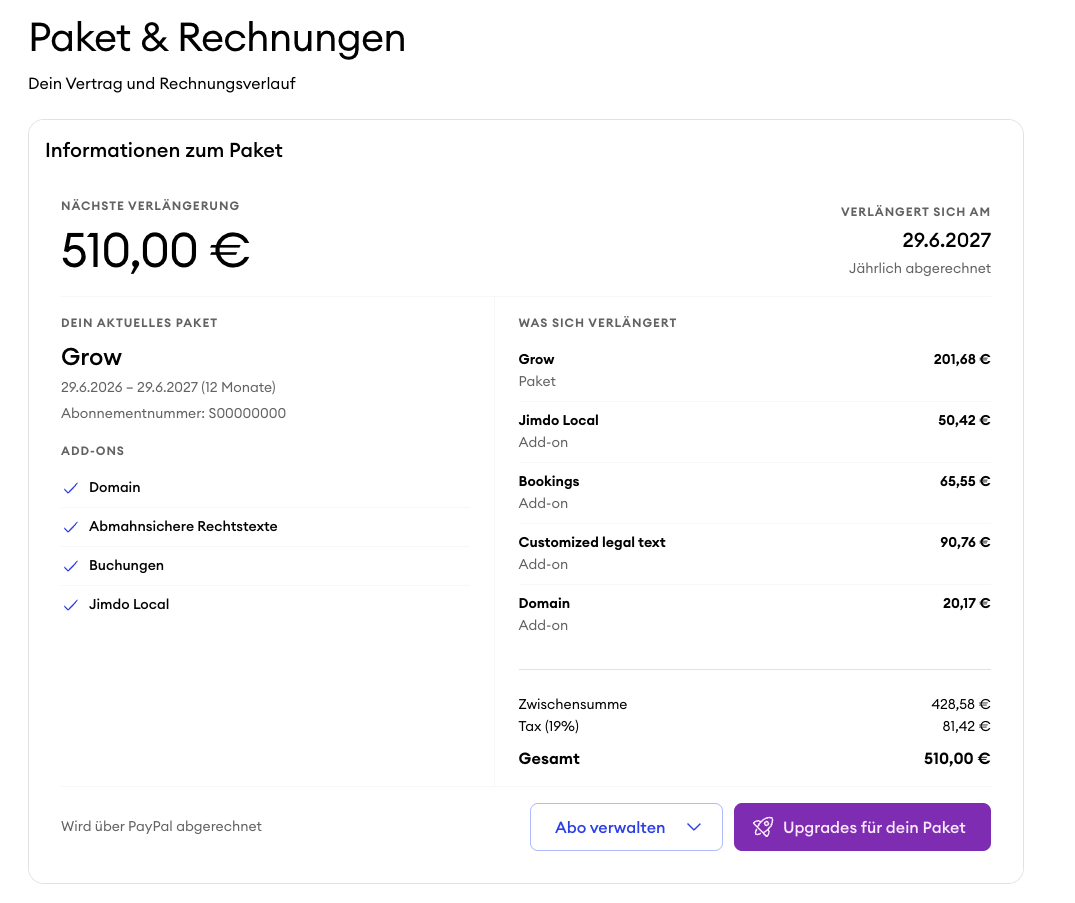Image resolution: width=1075 pixels, height=903 pixels.
Task: Click the Tax (19%) label
Action: point(548,726)
